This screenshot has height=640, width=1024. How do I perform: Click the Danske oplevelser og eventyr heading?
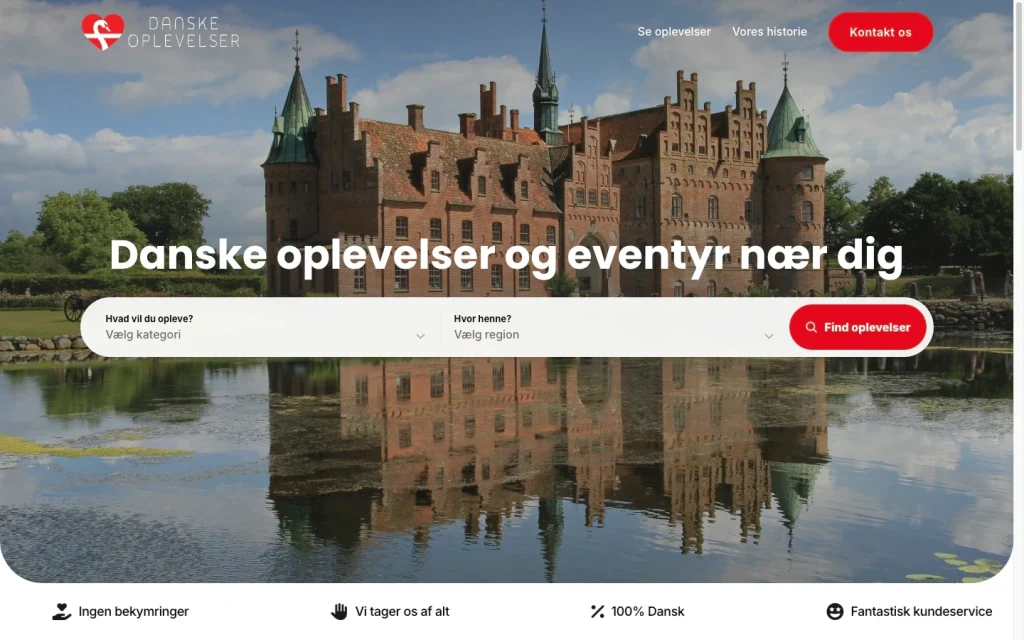point(506,255)
